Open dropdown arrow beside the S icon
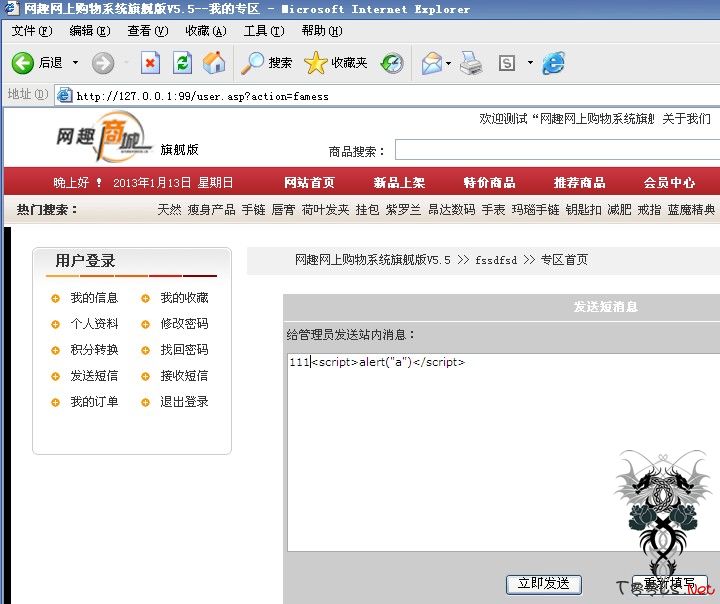The image size is (720, 604). point(530,62)
